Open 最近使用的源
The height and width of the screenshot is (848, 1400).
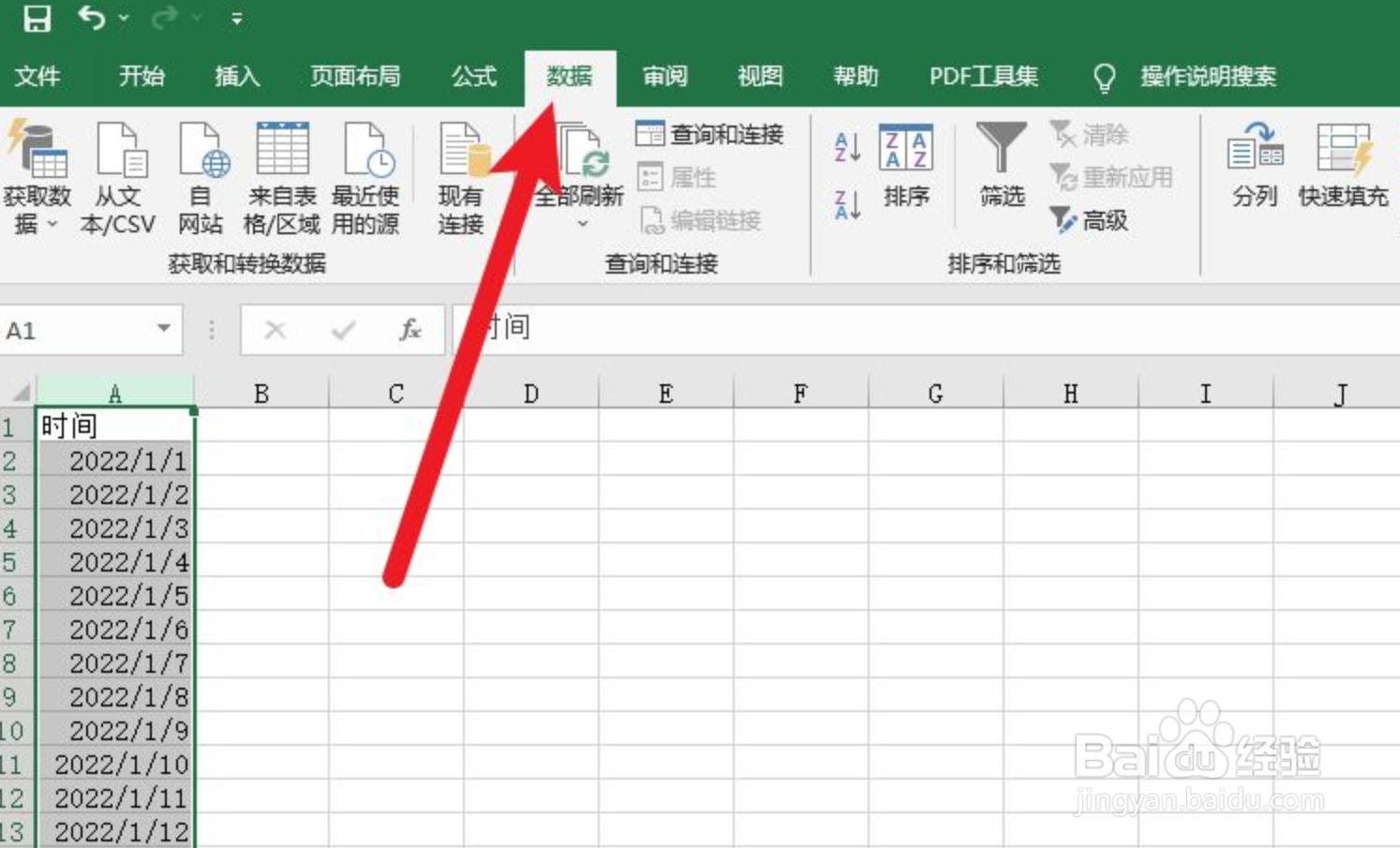[365, 178]
